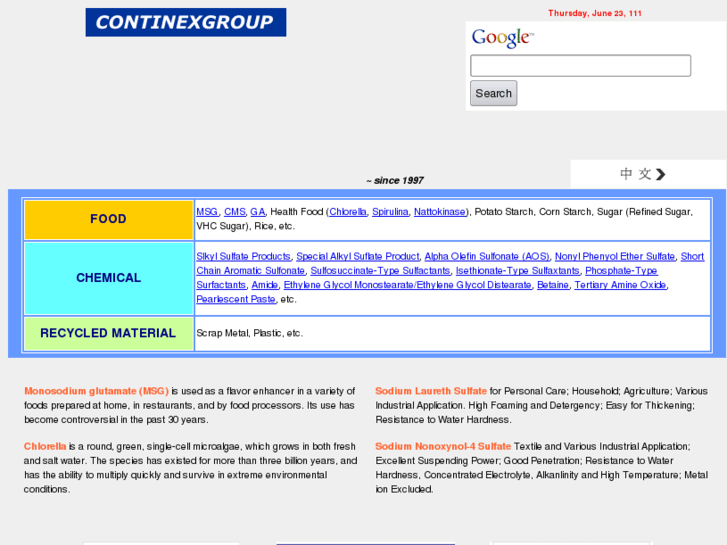Viewport: 727px width, 545px height.
Task: Click the Thursday, June 23 date text
Action: tap(595, 13)
